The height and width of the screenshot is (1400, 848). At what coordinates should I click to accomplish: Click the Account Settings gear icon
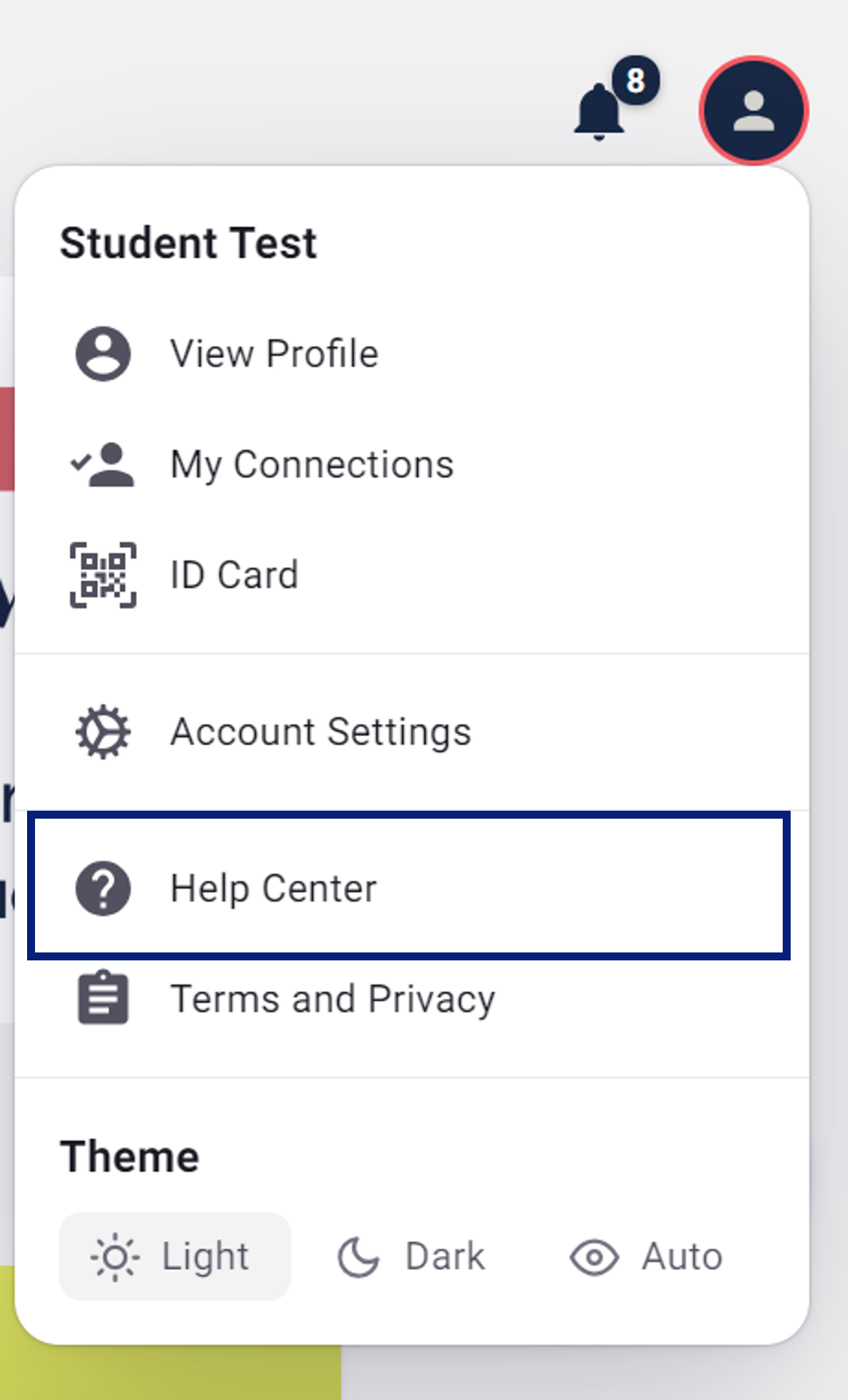click(x=104, y=732)
